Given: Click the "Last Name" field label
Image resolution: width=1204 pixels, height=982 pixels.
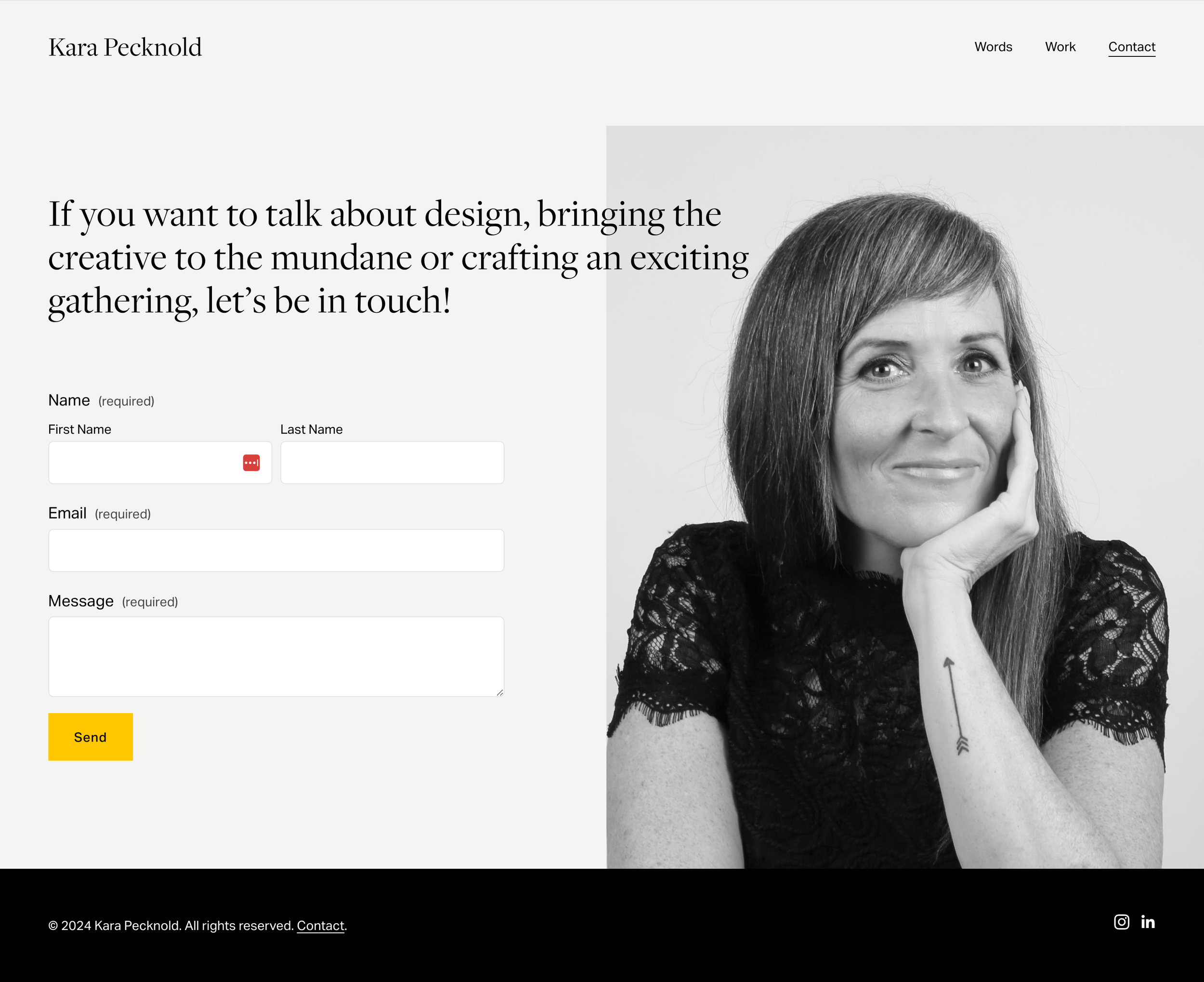Looking at the screenshot, I should [312, 429].
